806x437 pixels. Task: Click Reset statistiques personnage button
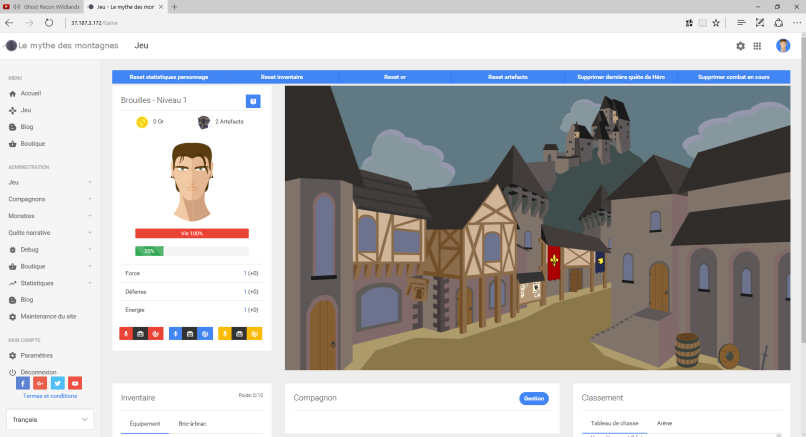pos(169,77)
